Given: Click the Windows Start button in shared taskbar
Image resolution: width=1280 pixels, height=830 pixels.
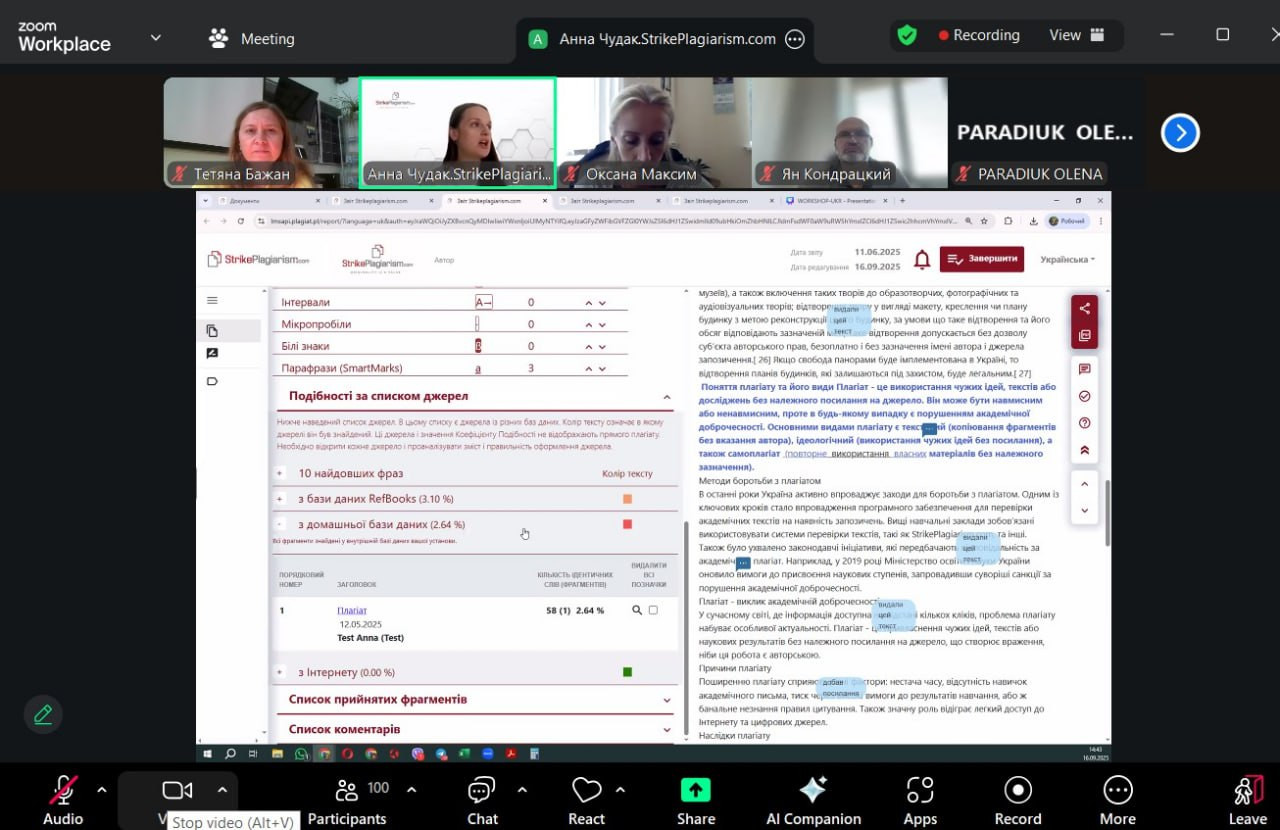Looking at the screenshot, I should coord(208,753).
